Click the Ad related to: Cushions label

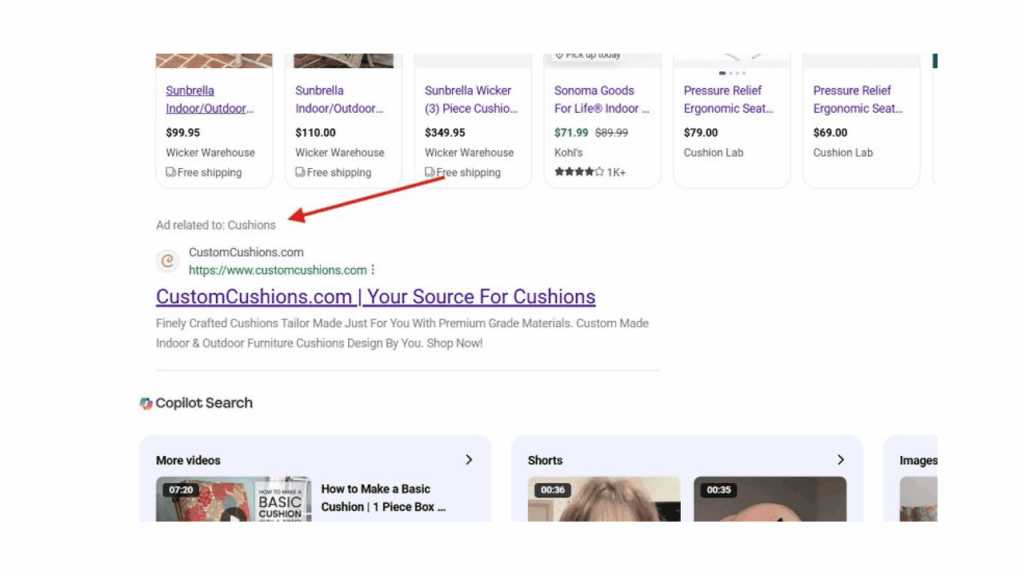(x=216, y=225)
